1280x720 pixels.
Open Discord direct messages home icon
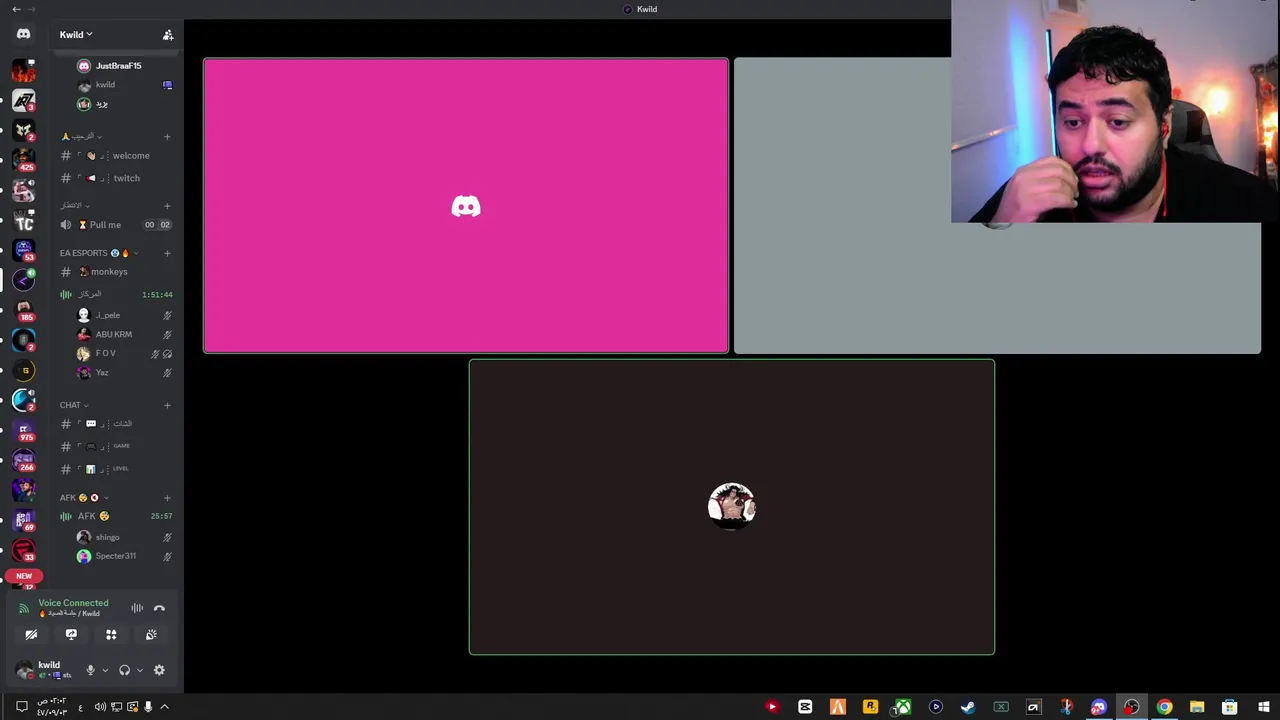click(x=23, y=34)
